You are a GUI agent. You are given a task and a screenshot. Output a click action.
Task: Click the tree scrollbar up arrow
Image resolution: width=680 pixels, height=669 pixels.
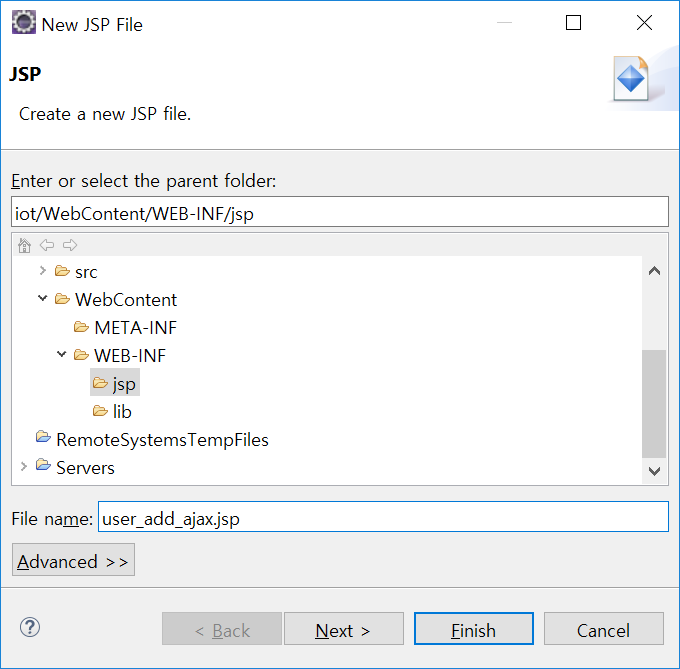654,271
